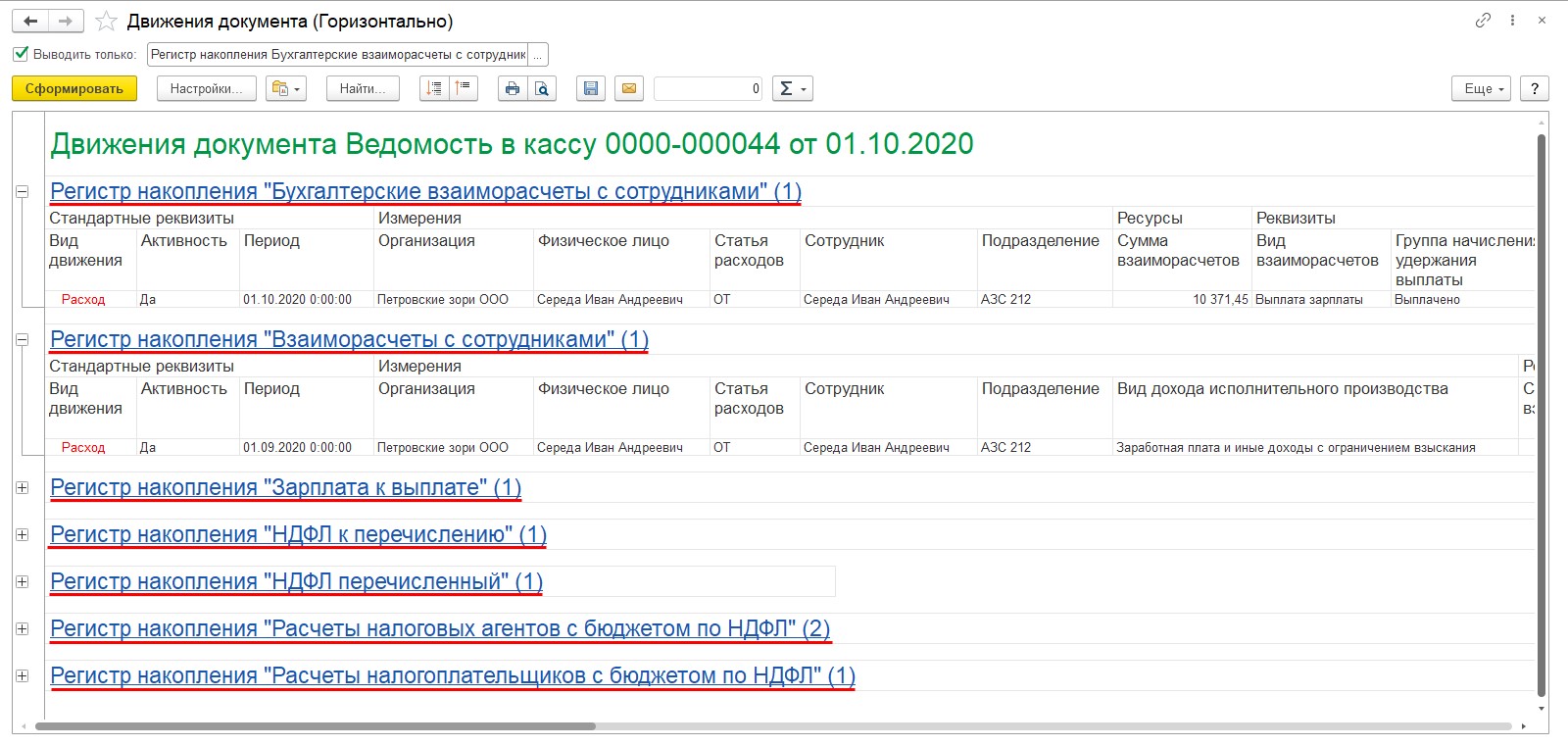The height and width of the screenshot is (746, 1568).
Task: Expand 'НДФЛ к перечислению' group
Action: [x=22, y=534]
